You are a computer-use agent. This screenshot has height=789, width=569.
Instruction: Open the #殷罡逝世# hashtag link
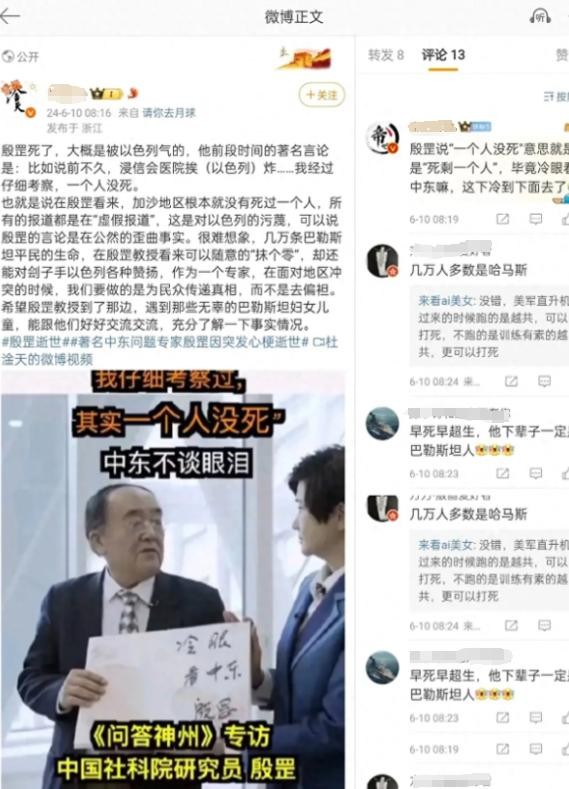(x=32, y=342)
